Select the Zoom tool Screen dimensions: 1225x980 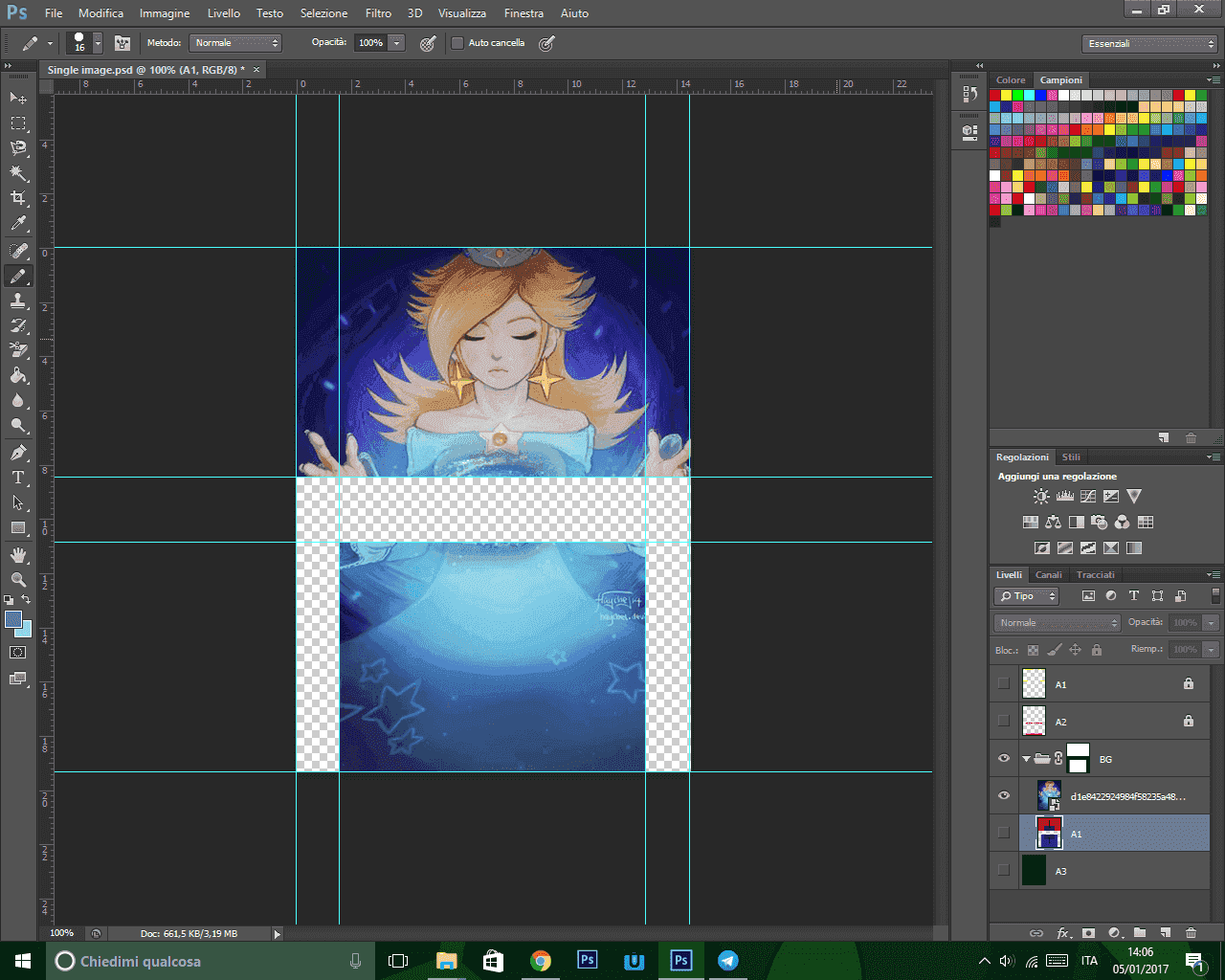[x=18, y=580]
